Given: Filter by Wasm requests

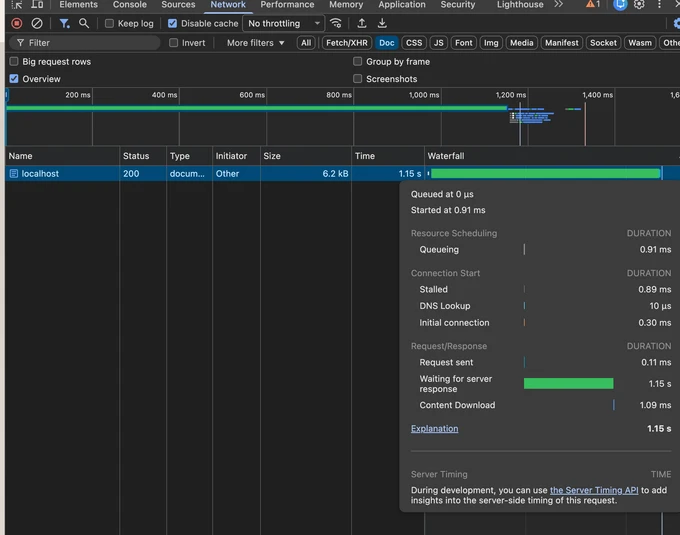Looking at the screenshot, I should [x=640, y=43].
